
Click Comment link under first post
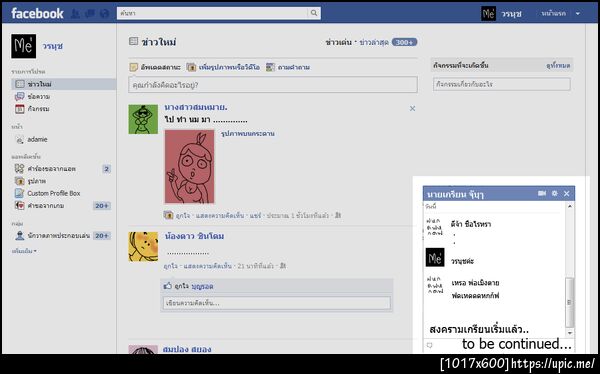click(x=220, y=216)
